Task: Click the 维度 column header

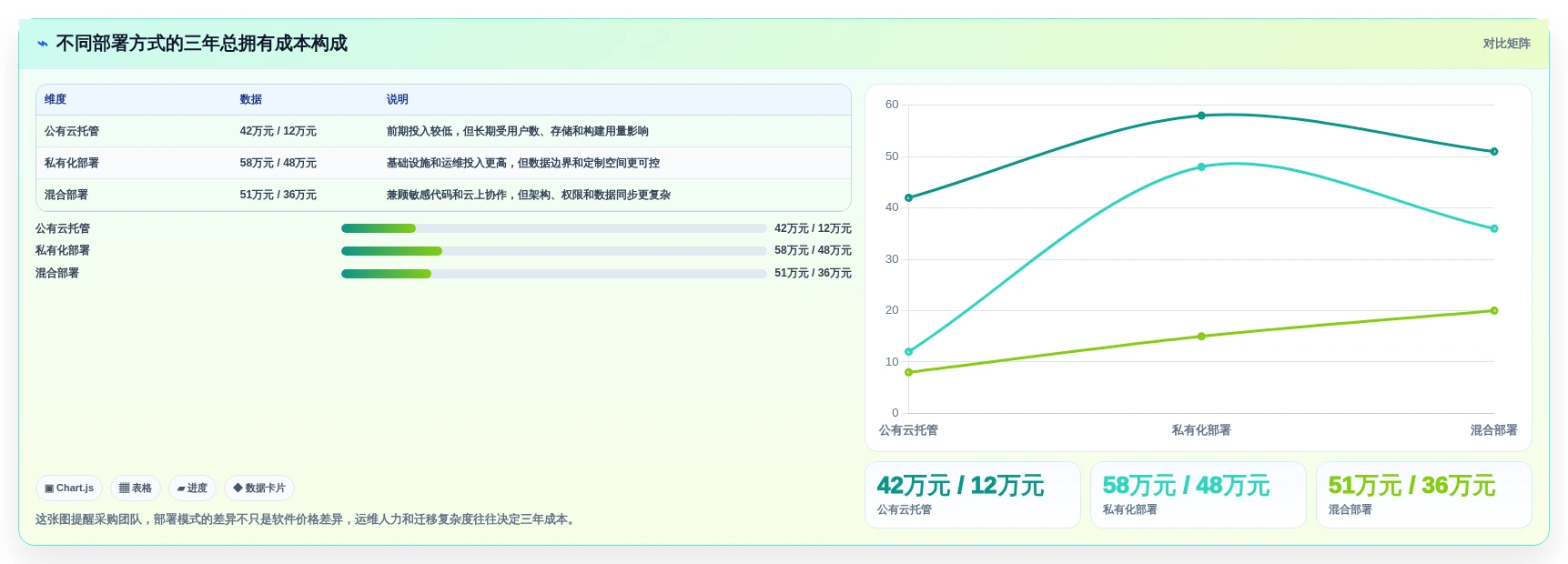Action: point(56,100)
